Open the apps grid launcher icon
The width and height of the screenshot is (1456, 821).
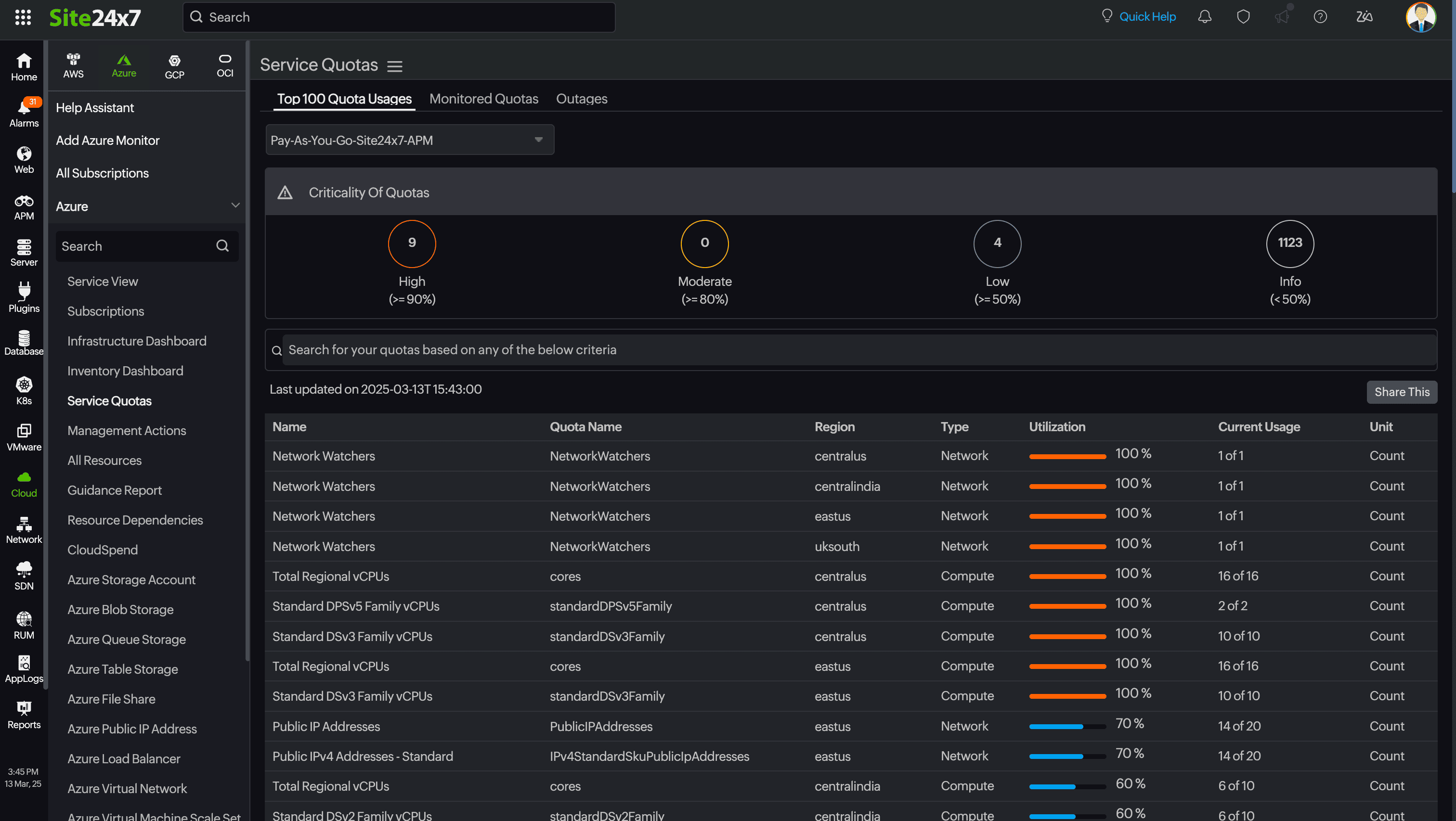point(23,17)
